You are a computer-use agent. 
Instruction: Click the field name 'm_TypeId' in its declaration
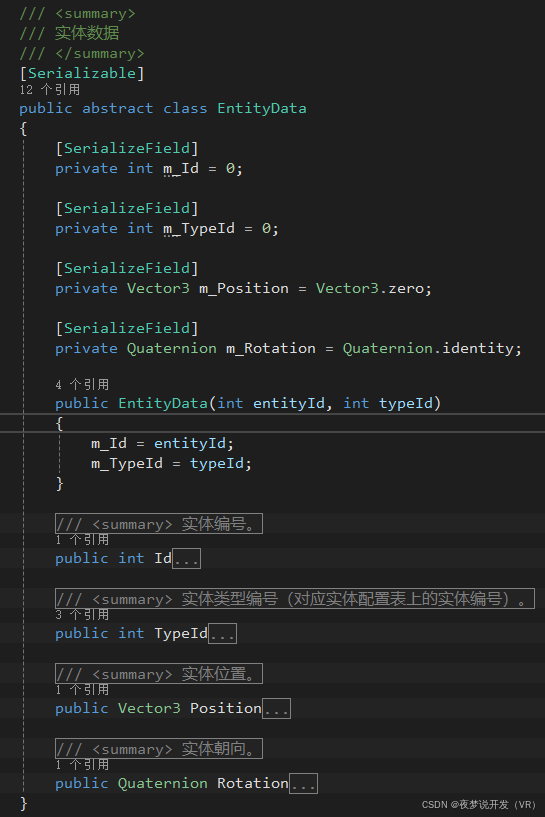pyautogui.click(x=199, y=229)
